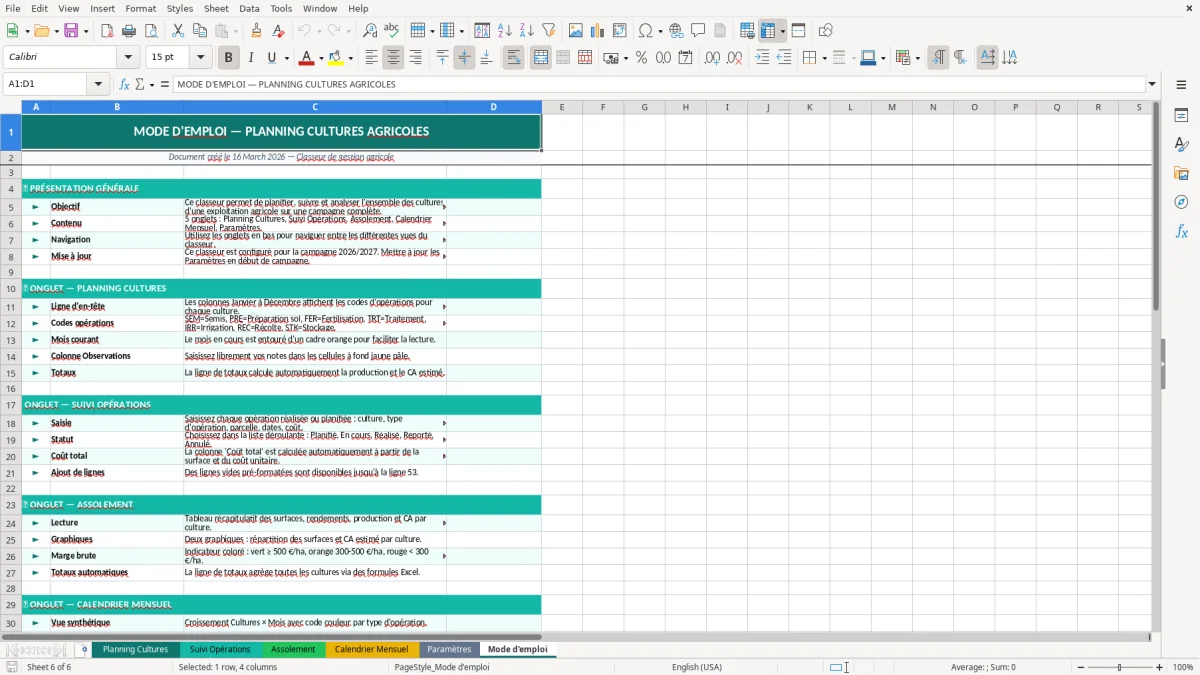The image size is (1200, 675).
Task: Insert a comment via speech bubble icon
Action: (x=698, y=31)
